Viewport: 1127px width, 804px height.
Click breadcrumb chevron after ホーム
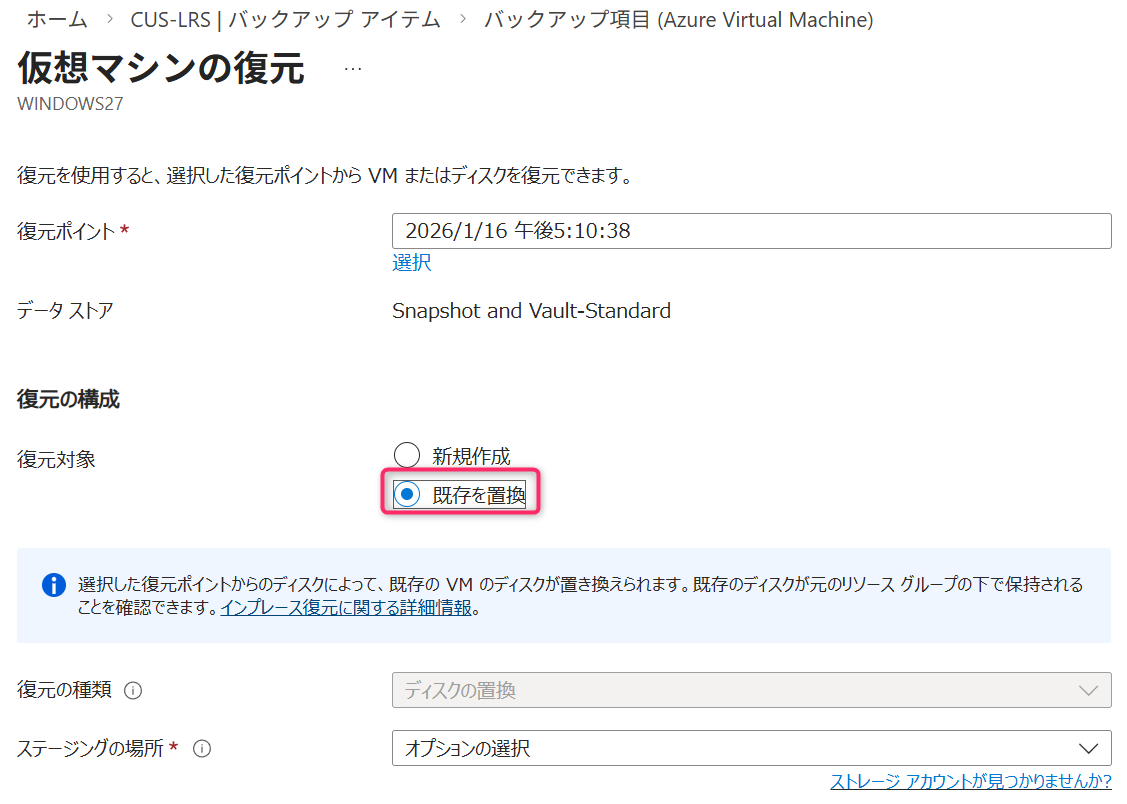[x=110, y=20]
